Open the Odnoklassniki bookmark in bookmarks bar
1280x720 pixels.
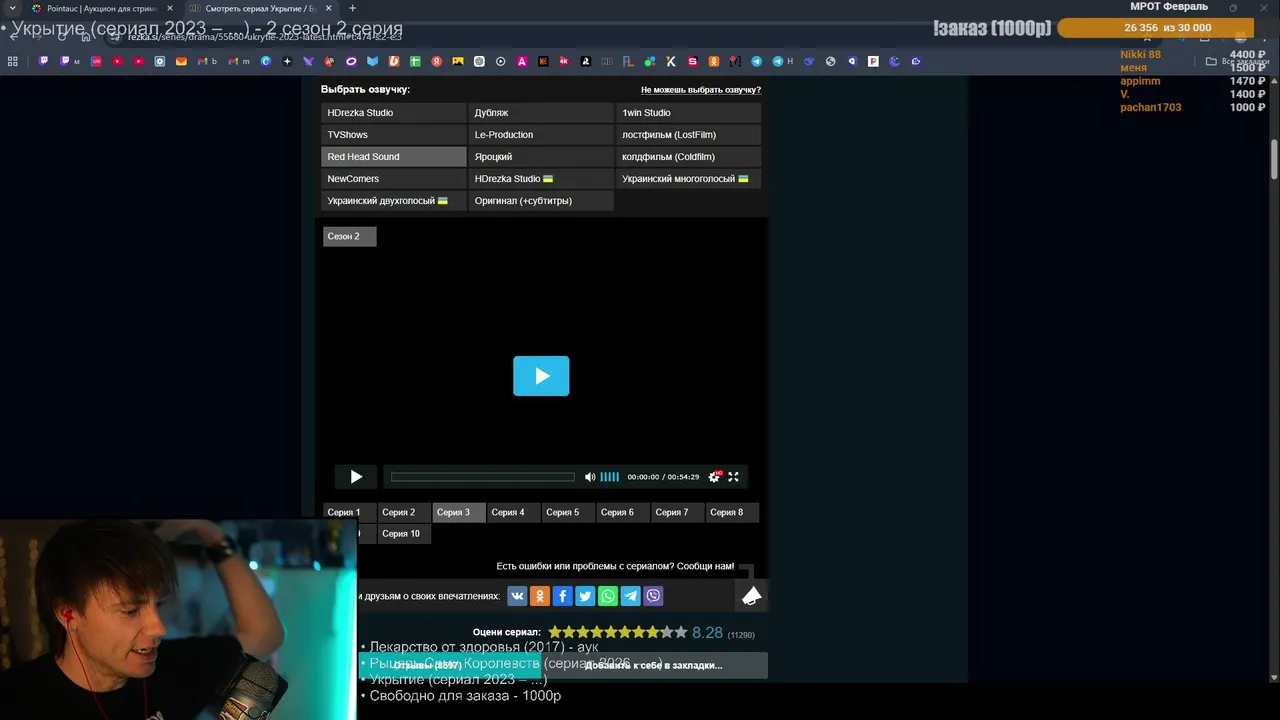(x=714, y=61)
